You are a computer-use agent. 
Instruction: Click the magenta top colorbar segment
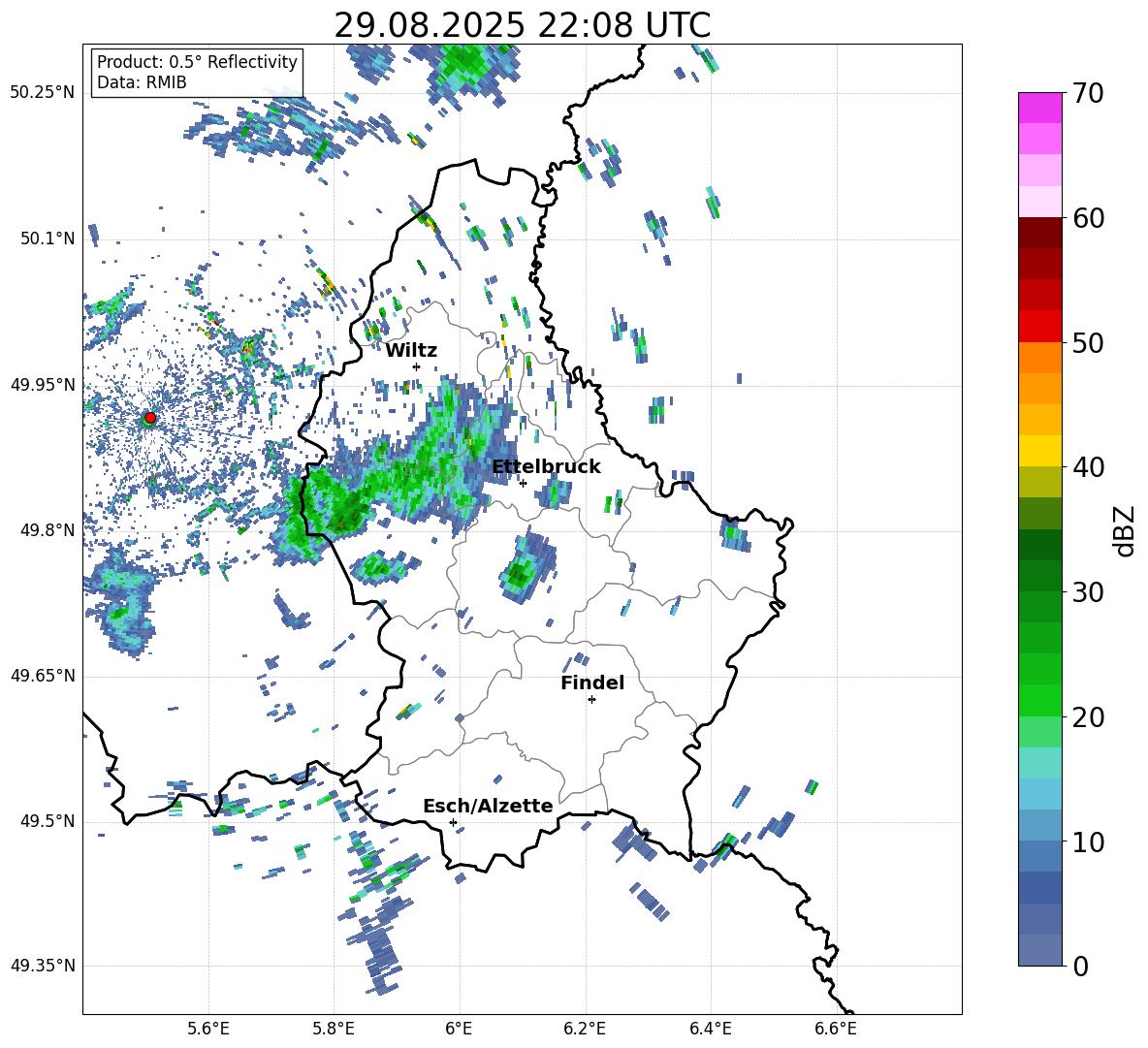[x=1039, y=109]
